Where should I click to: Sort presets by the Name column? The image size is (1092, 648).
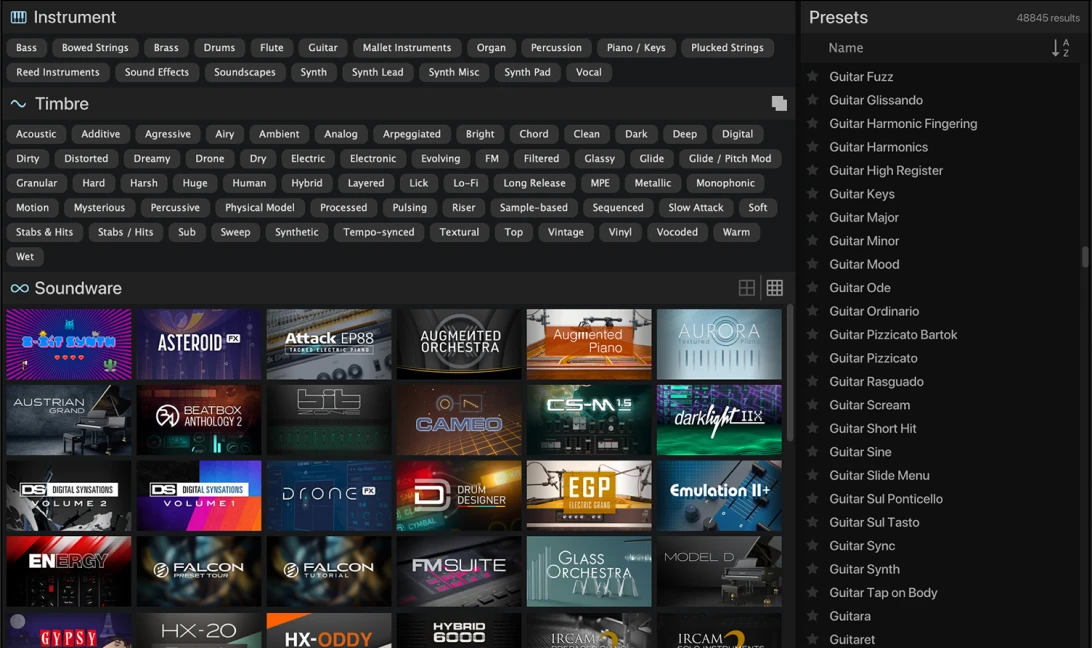(845, 48)
